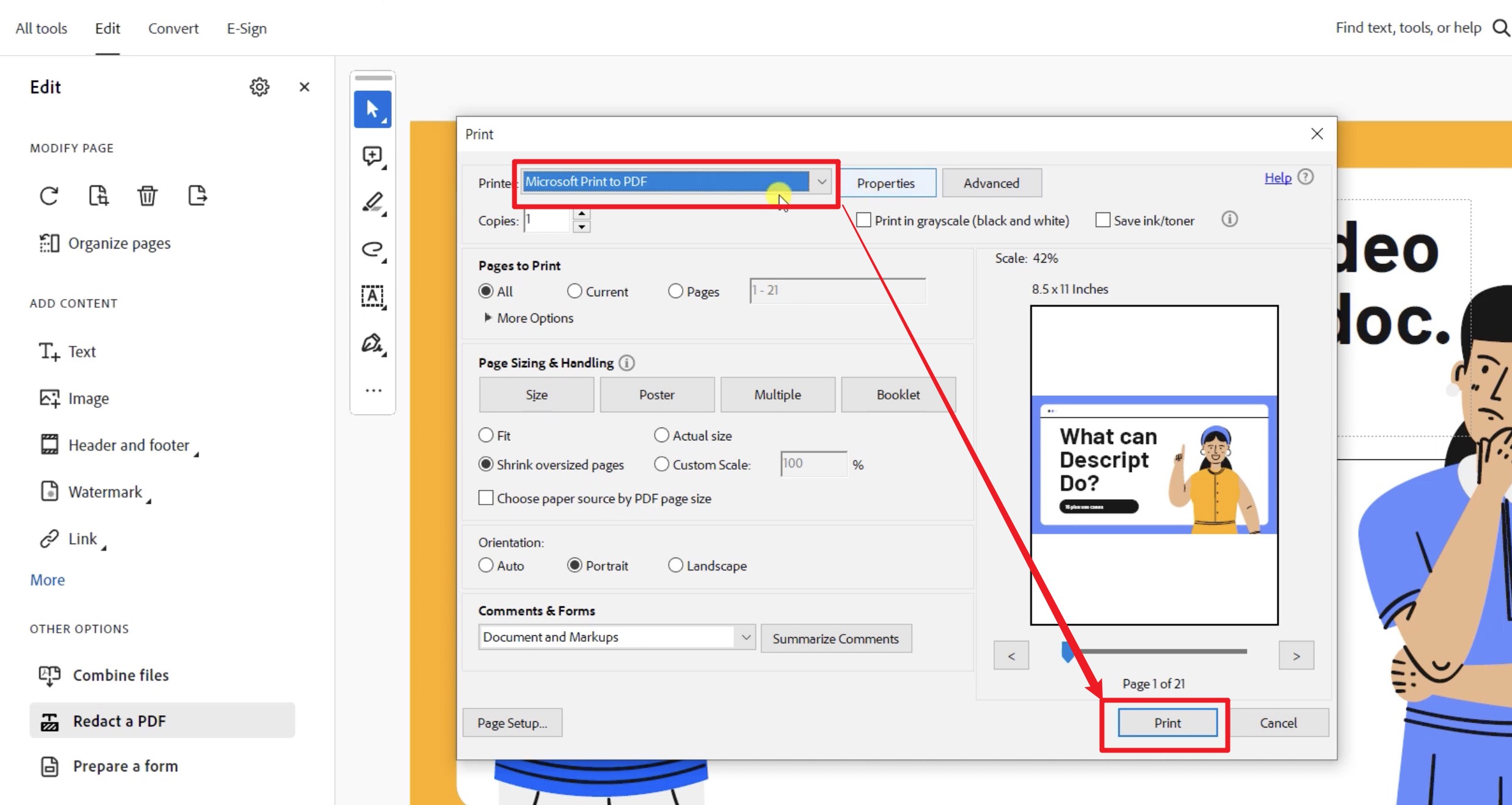Open the Help link

click(x=1278, y=178)
